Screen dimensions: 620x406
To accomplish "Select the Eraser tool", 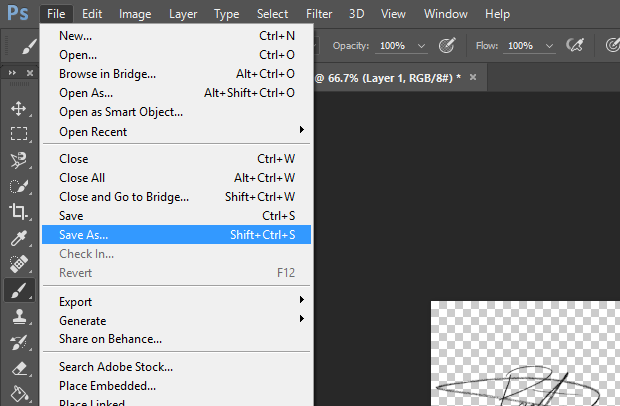I will (x=19, y=368).
